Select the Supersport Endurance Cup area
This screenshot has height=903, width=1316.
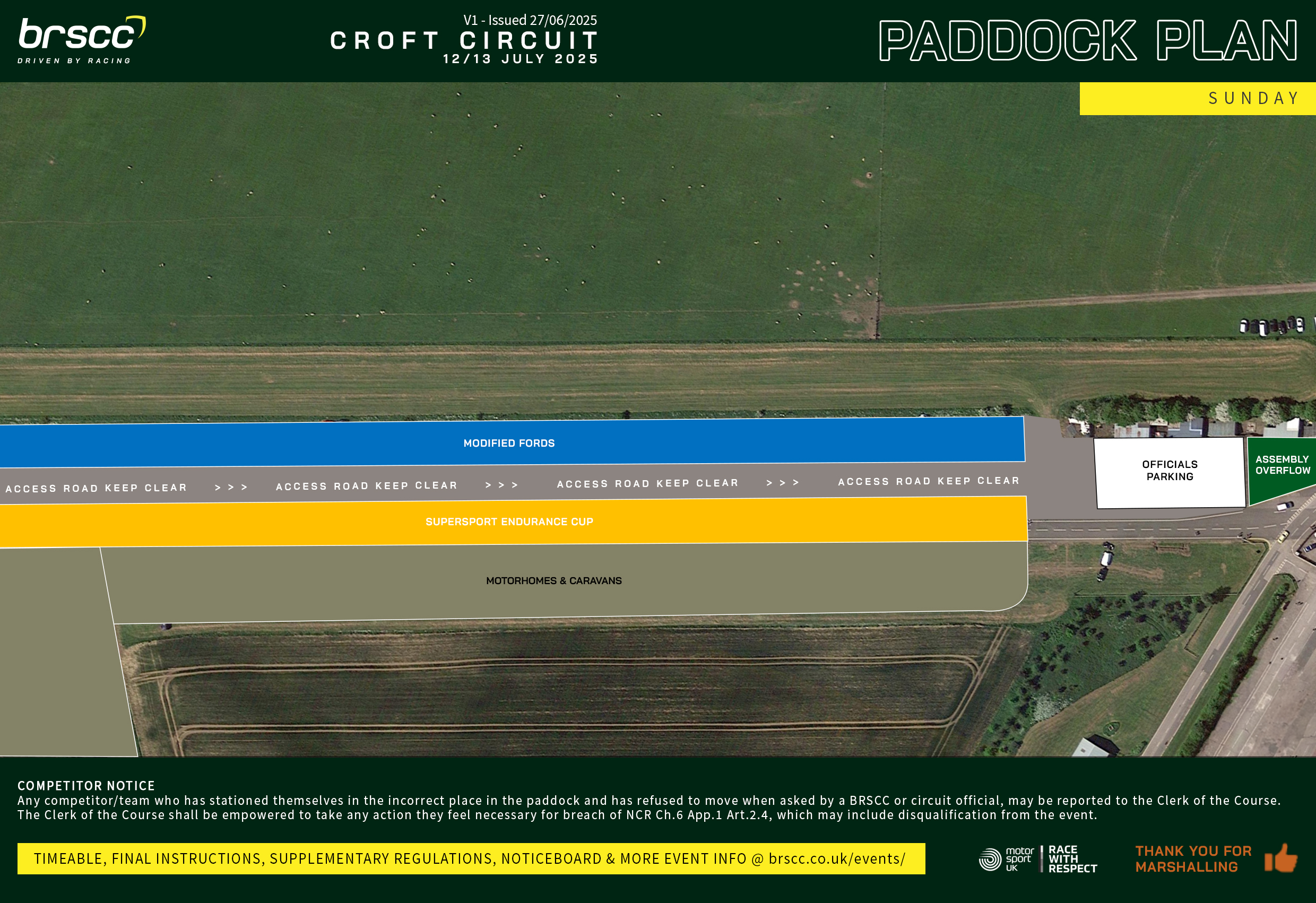pos(513,522)
